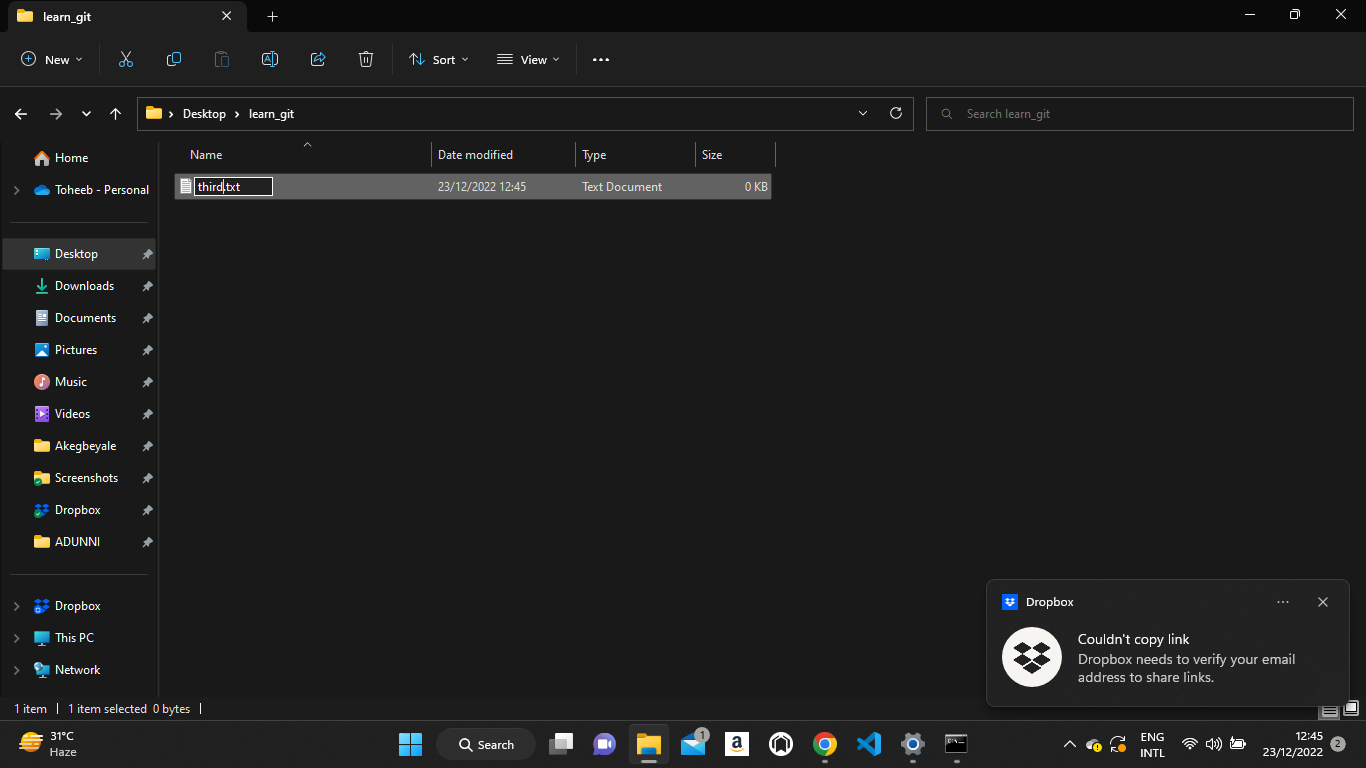Expand the Network tree node

pyautogui.click(x=16, y=670)
